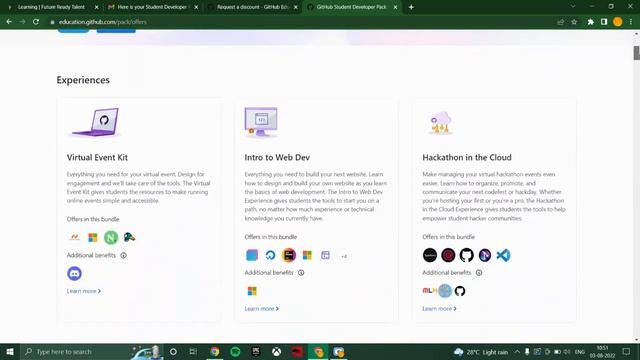The width and height of the screenshot is (640, 360).
Task: Click the blue globe icon in Hackathon additional benefits
Action: tap(445, 291)
